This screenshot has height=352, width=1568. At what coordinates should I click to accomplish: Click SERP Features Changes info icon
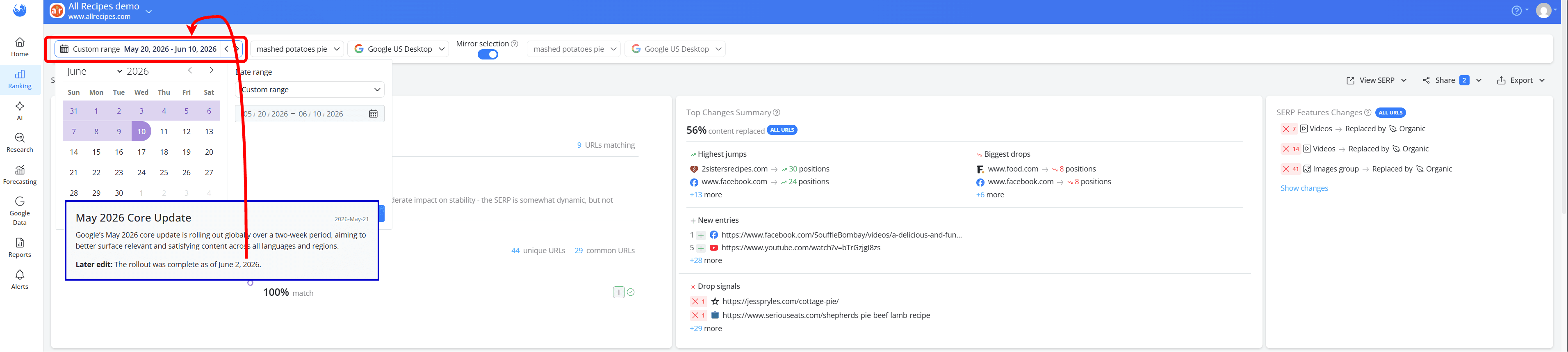(1368, 113)
